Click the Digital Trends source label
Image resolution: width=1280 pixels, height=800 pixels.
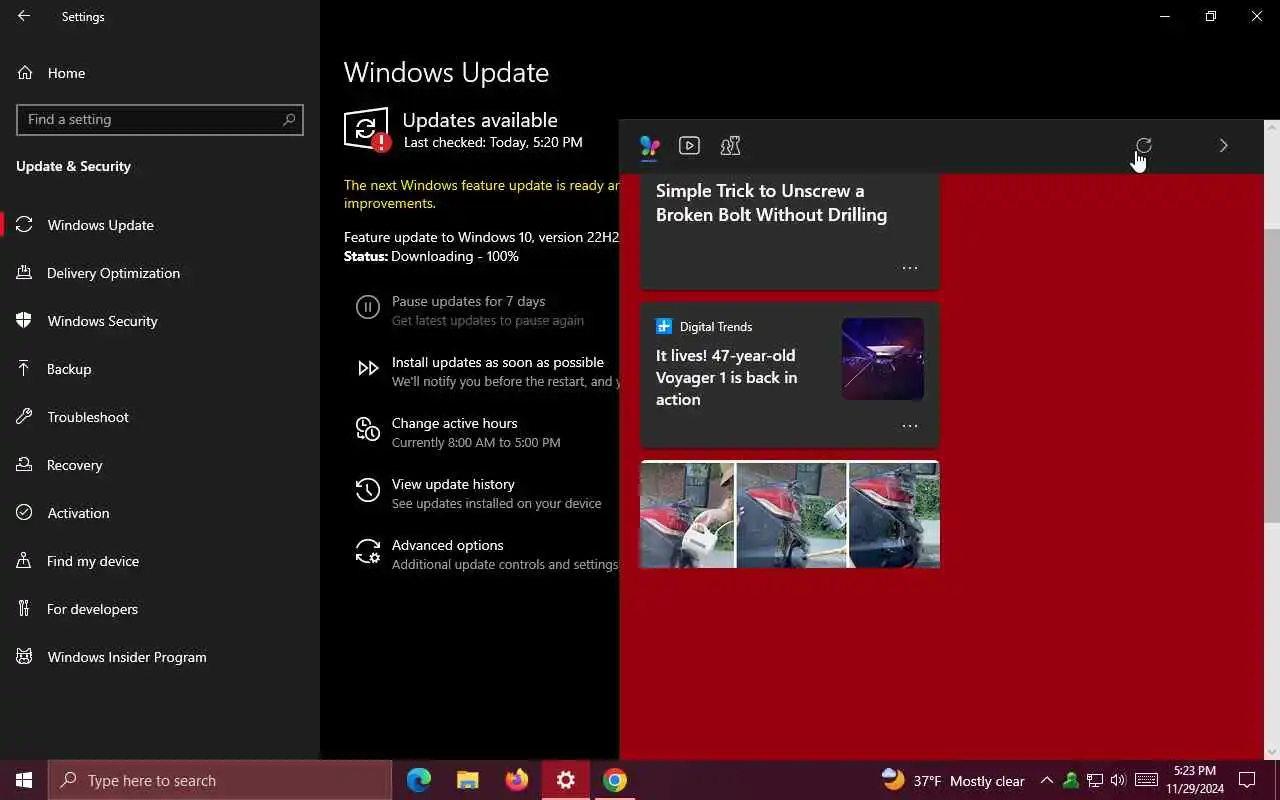coord(716,327)
